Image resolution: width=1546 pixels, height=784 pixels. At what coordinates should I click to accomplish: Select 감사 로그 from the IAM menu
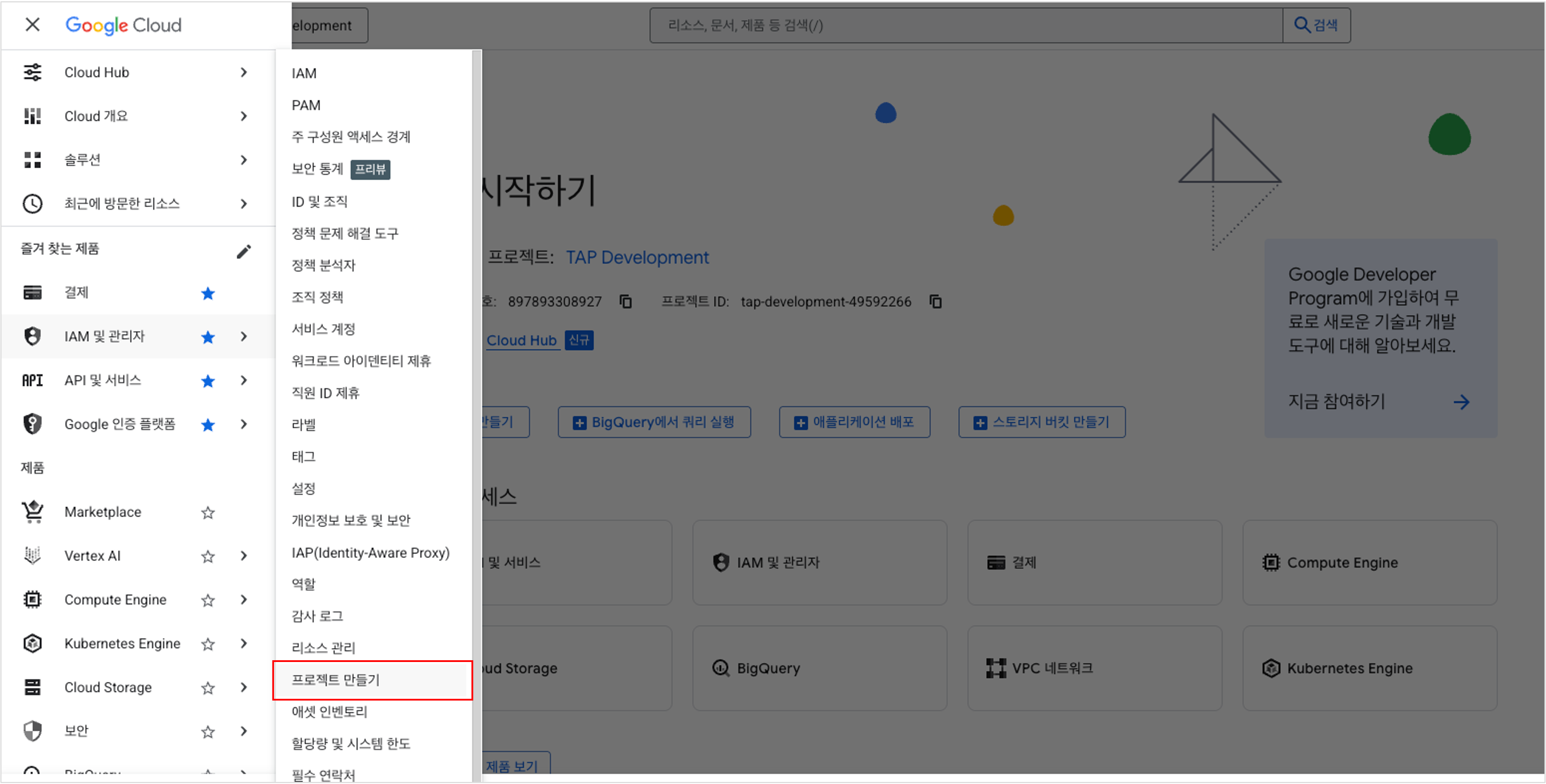(317, 615)
